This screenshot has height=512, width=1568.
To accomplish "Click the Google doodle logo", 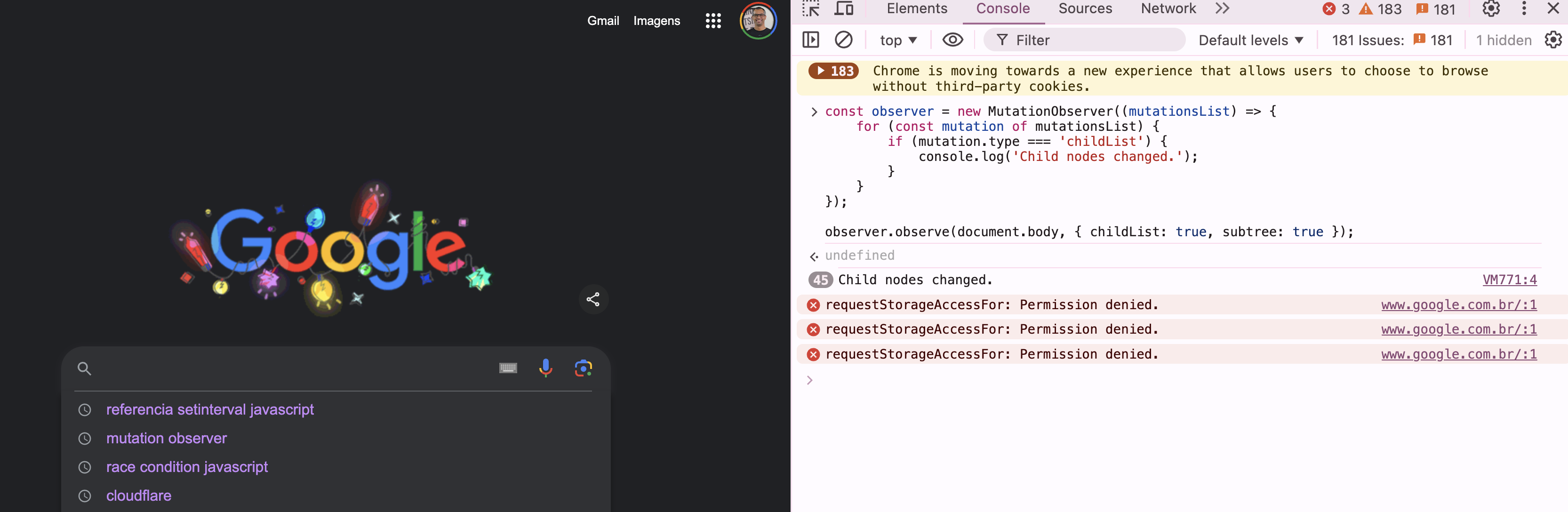I will [332, 249].
